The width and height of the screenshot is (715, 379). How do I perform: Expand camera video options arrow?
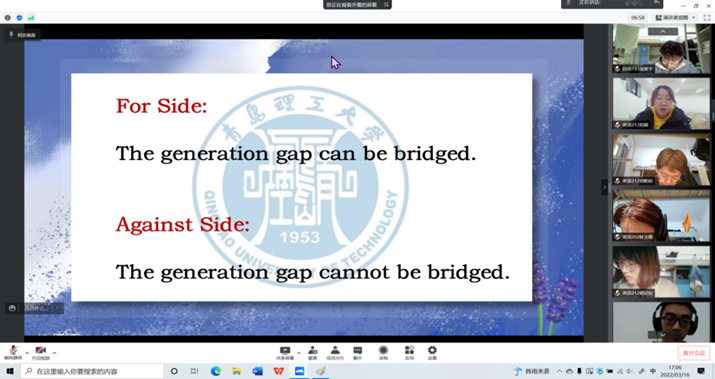(x=54, y=353)
